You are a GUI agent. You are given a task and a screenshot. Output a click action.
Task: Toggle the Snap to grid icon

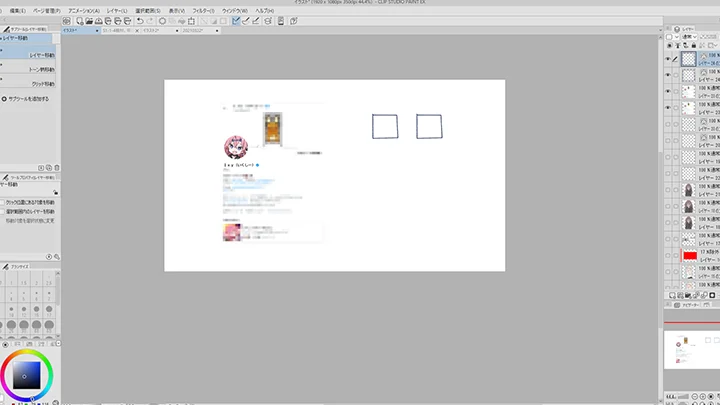pos(256,21)
